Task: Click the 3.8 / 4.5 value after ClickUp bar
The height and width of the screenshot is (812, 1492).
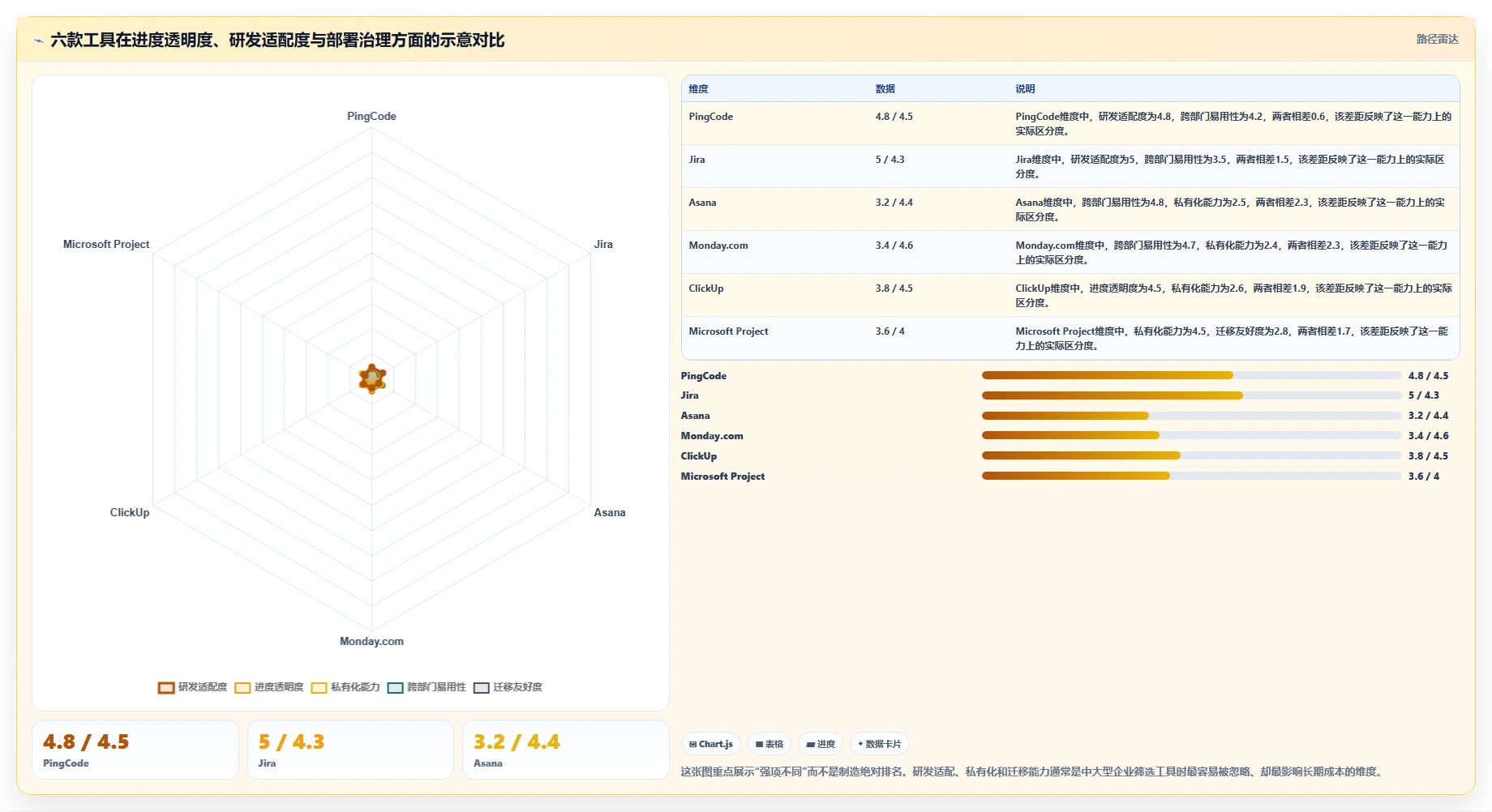Action: 1428,456
